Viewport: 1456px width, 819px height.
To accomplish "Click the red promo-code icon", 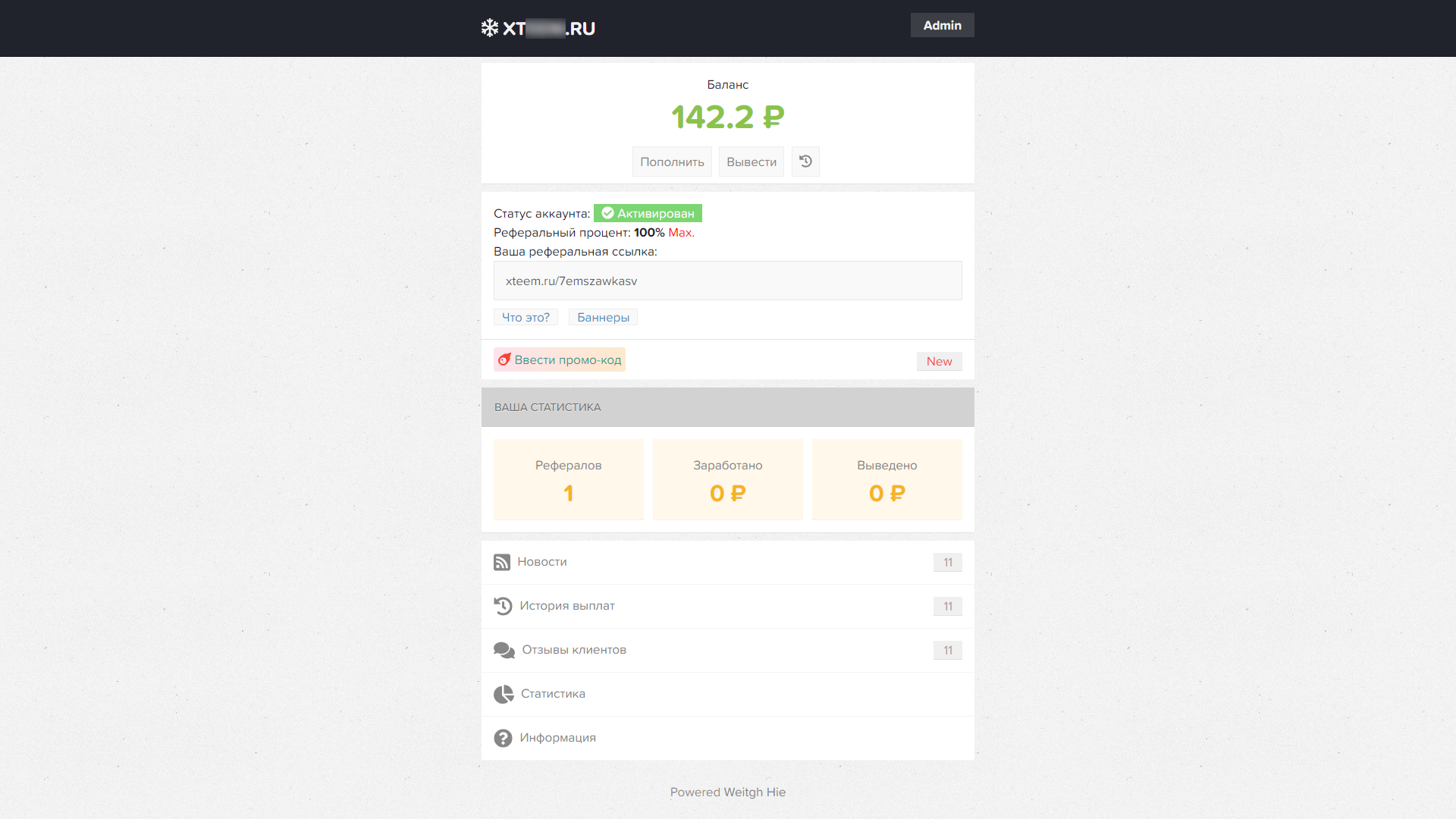I will 504,359.
